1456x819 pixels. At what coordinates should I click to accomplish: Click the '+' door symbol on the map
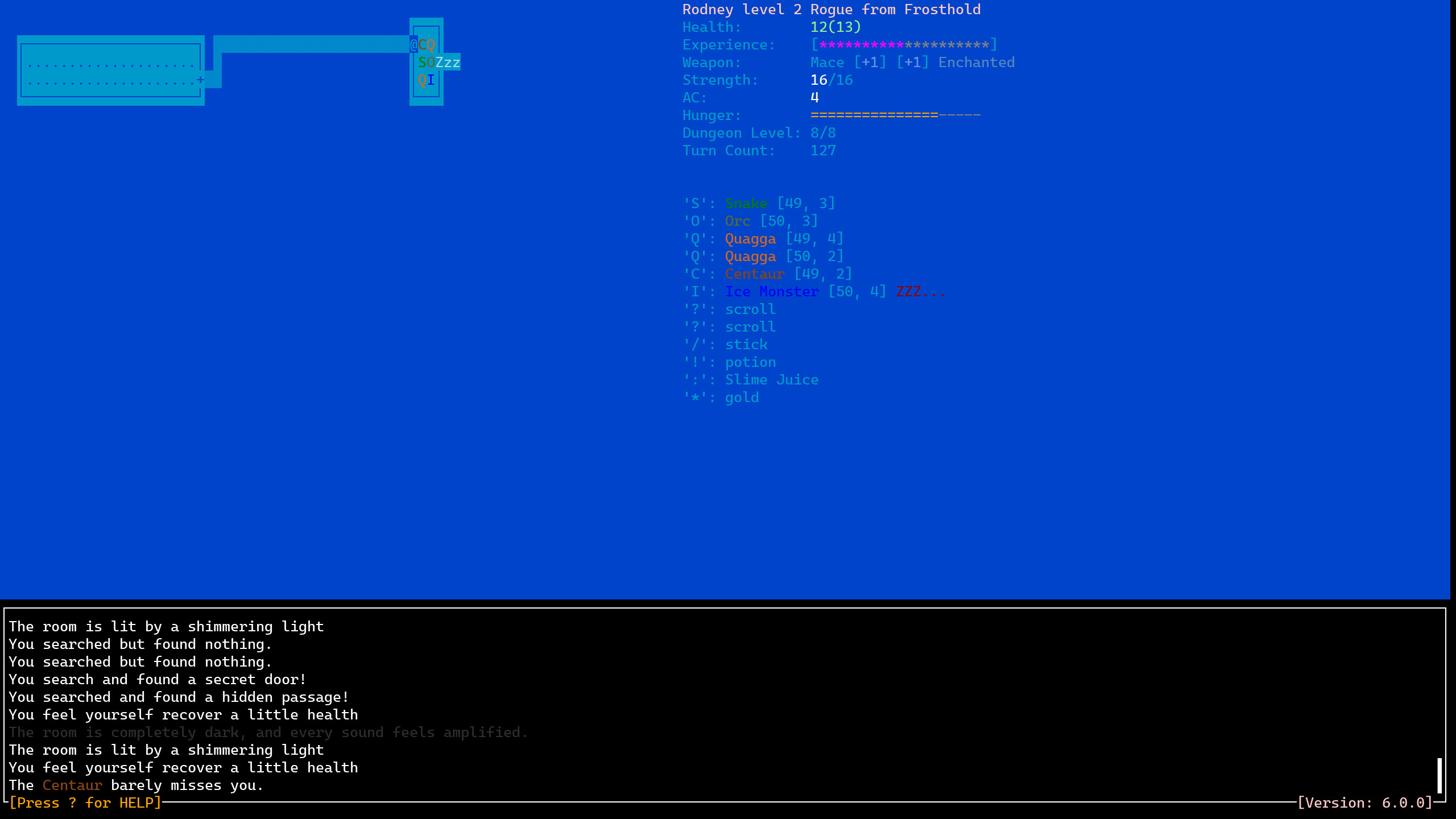[200, 80]
